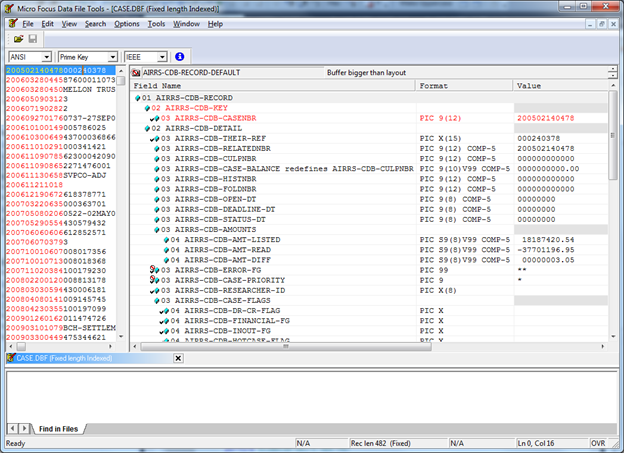Select the AIRRS-CDB-AMOUNTS tree item
The height and width of the screenshot is (468, 624).
[x=217, y=229]
